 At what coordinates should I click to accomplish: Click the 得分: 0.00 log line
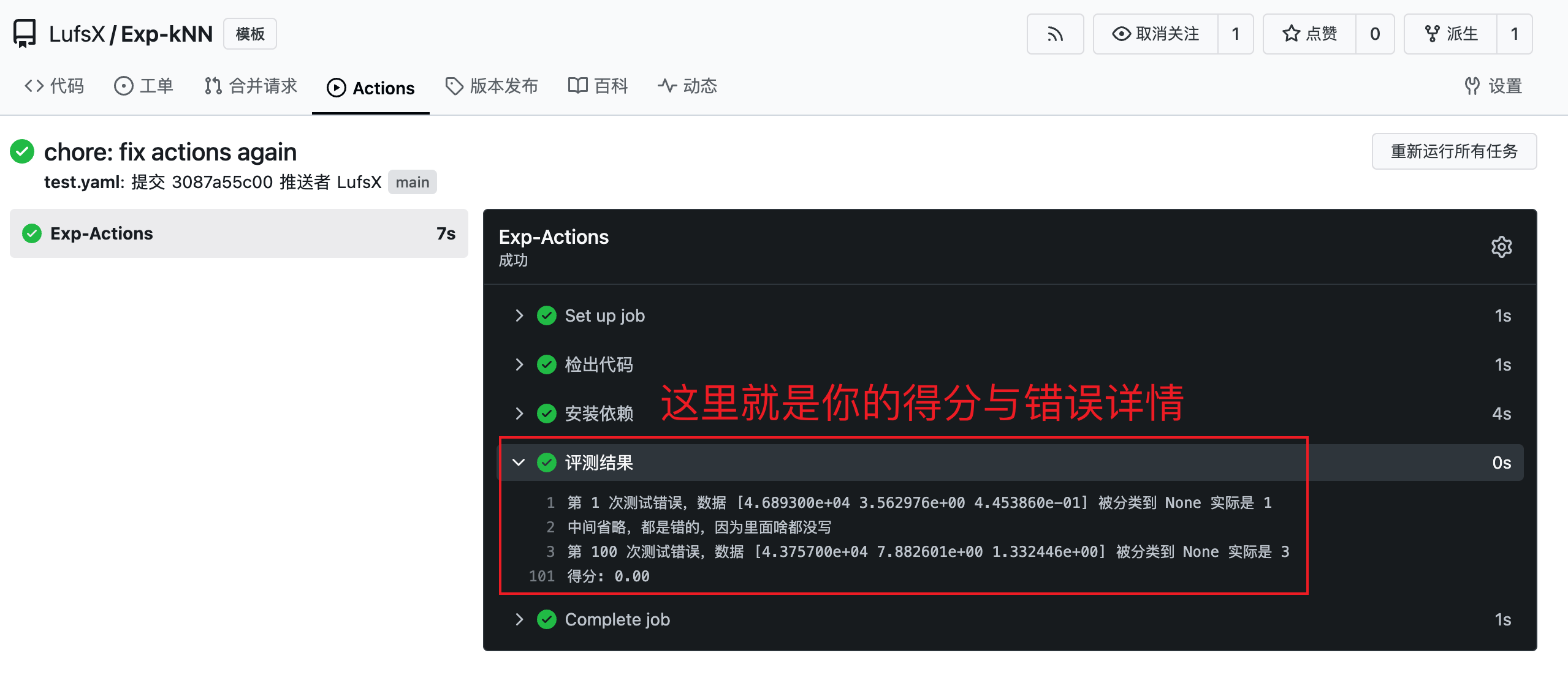(608, 576)
